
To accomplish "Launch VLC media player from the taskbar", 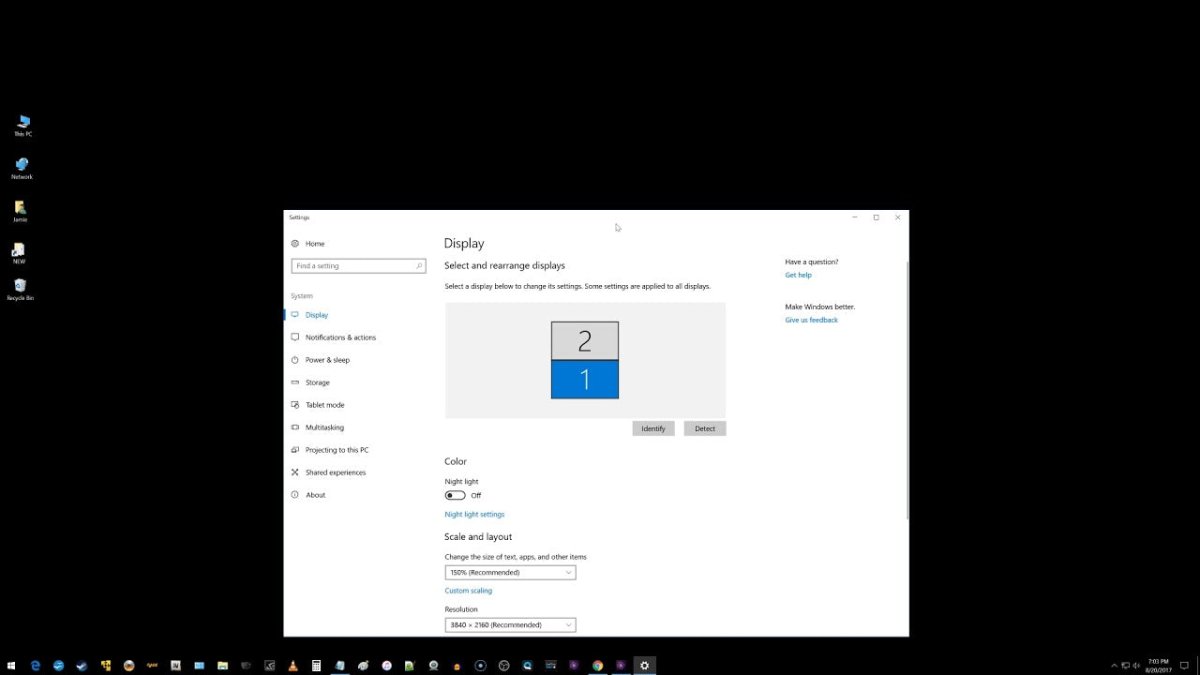I will tap(292, 665).
